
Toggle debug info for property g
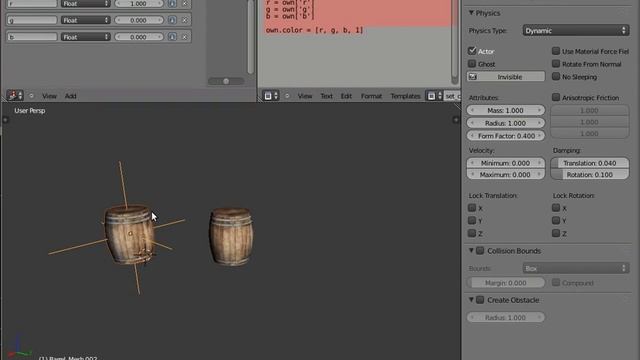[x=172, y=20]
